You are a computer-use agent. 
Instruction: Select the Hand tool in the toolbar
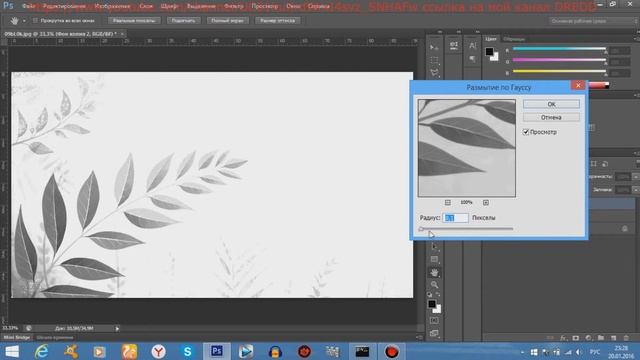[434, 272]
